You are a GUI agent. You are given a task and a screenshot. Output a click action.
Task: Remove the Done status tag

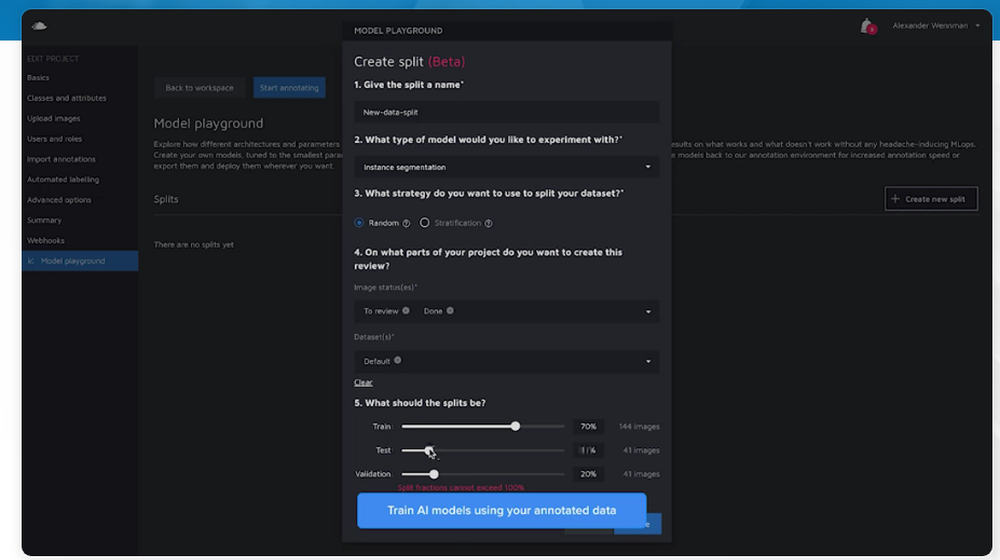(x=450, y=311)
